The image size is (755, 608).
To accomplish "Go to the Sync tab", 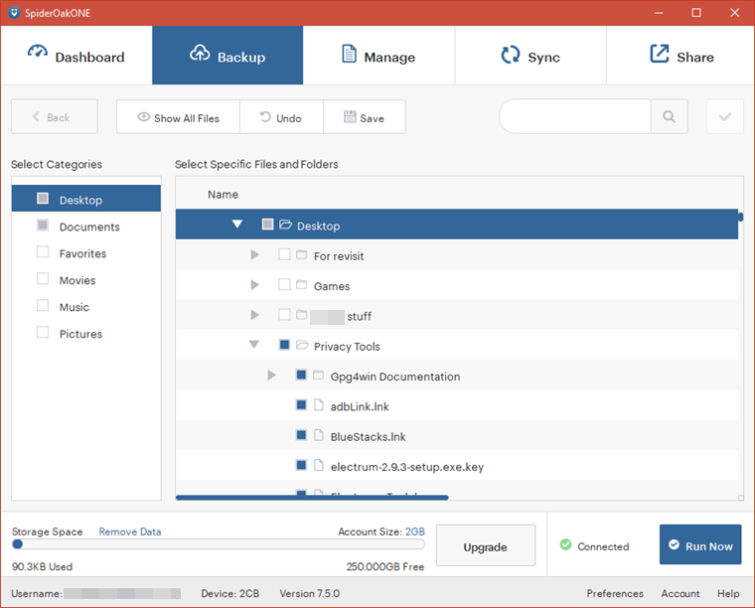I will tap(531, 55).
